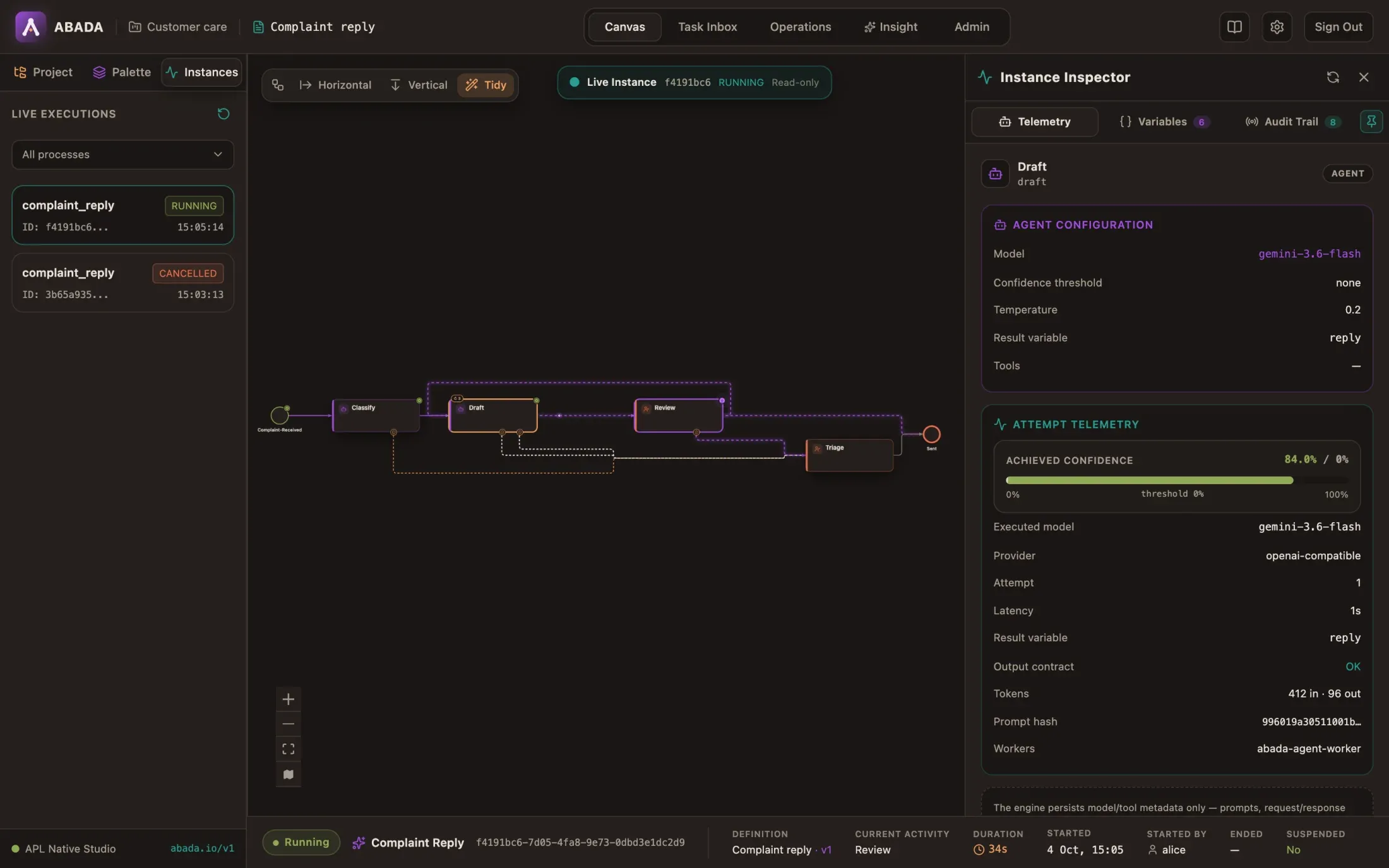Viewport: 1389px width, 868px height.
Task: Switch to the Instances sidebar tab
Action: [201, 72]
